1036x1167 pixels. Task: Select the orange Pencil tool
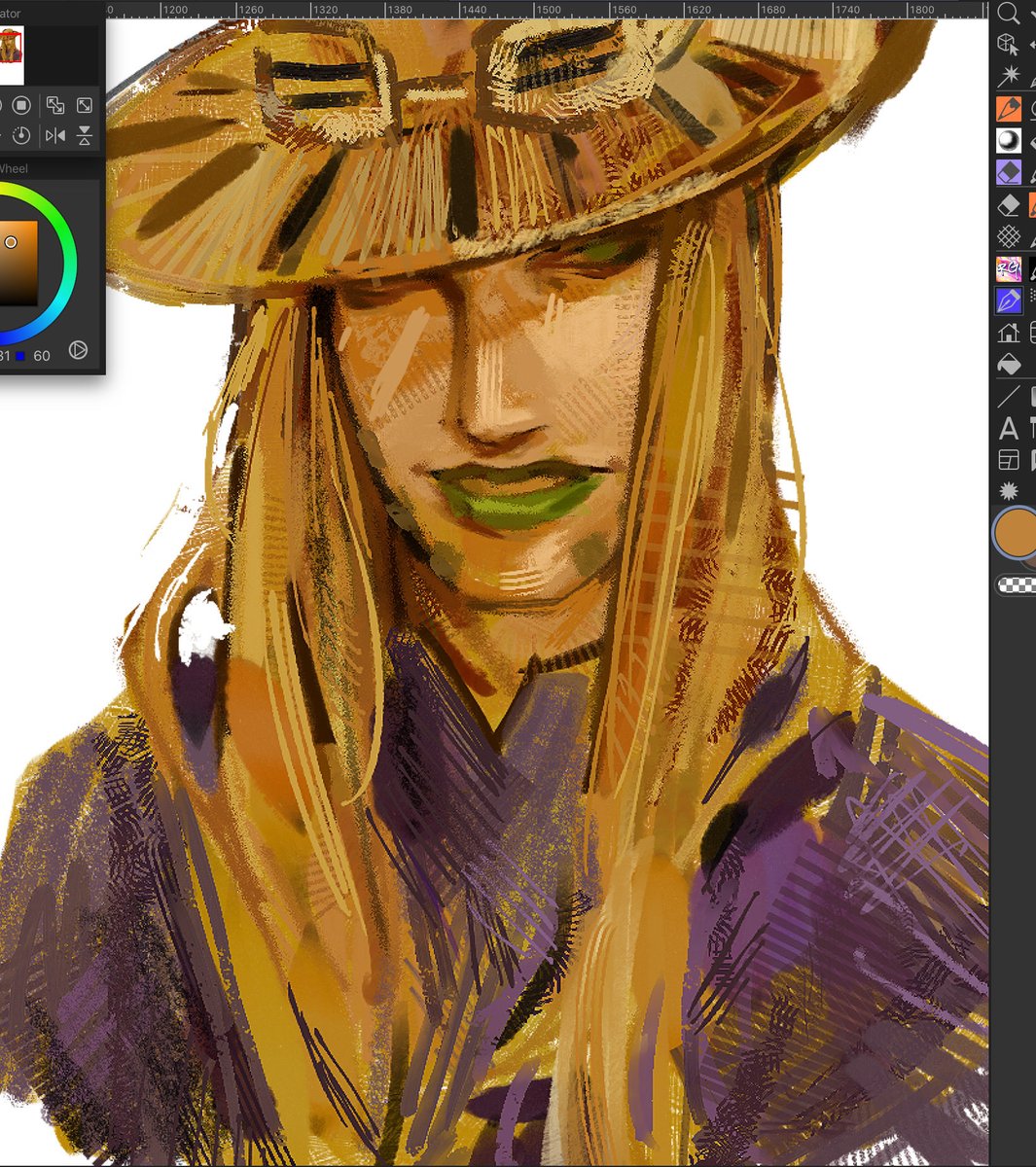pyautogui.click(x=1009, y=109)
